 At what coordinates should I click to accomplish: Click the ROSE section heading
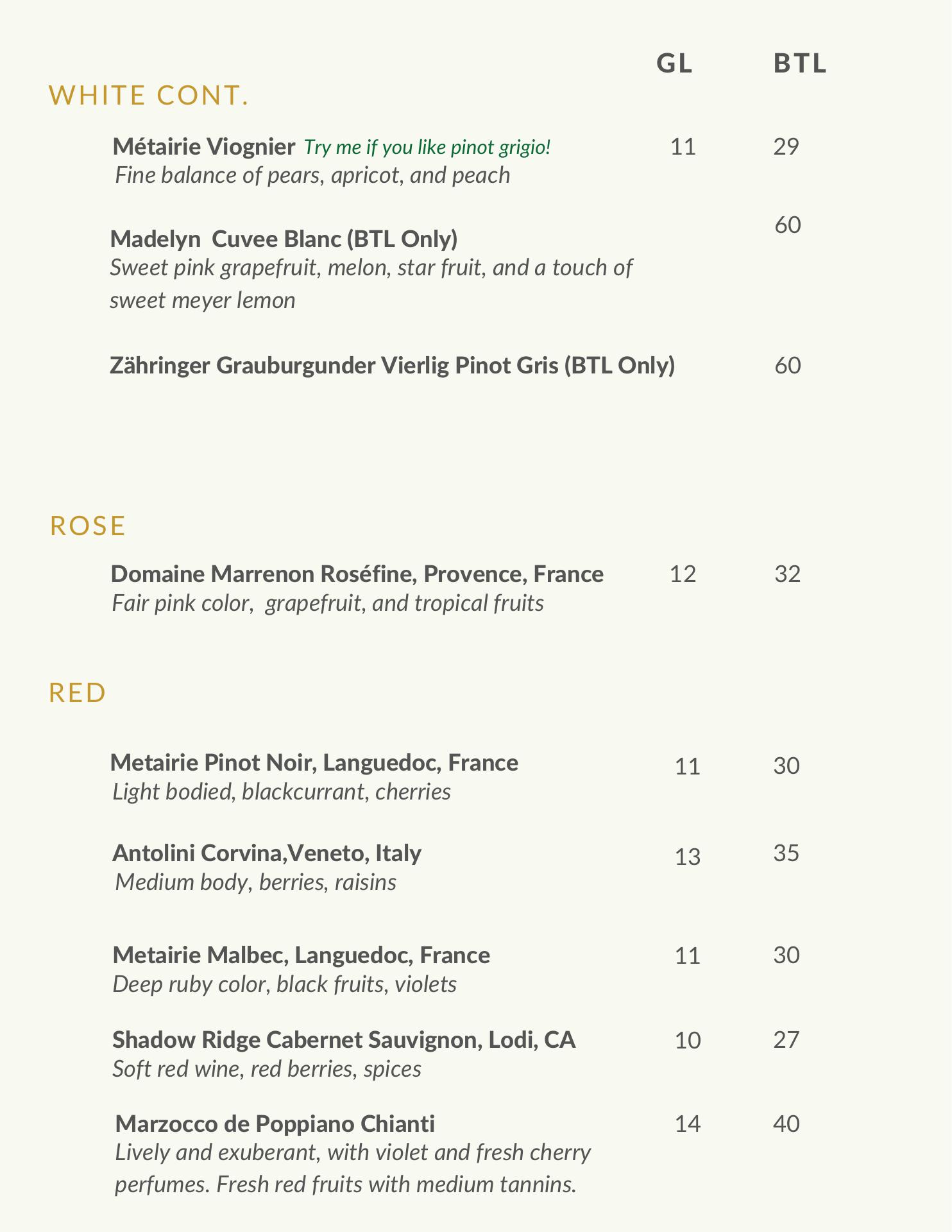coord(88,526)
